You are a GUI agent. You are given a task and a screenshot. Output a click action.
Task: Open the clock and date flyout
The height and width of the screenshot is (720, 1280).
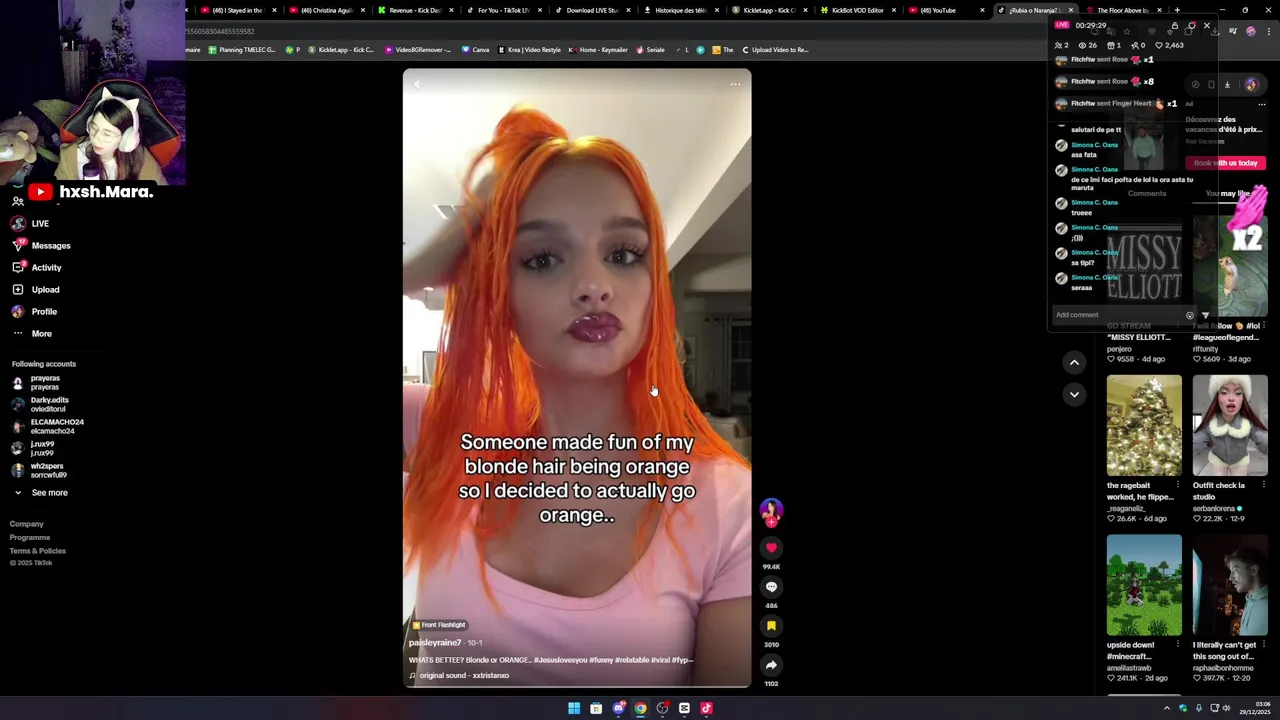(x=1257, y=708)
